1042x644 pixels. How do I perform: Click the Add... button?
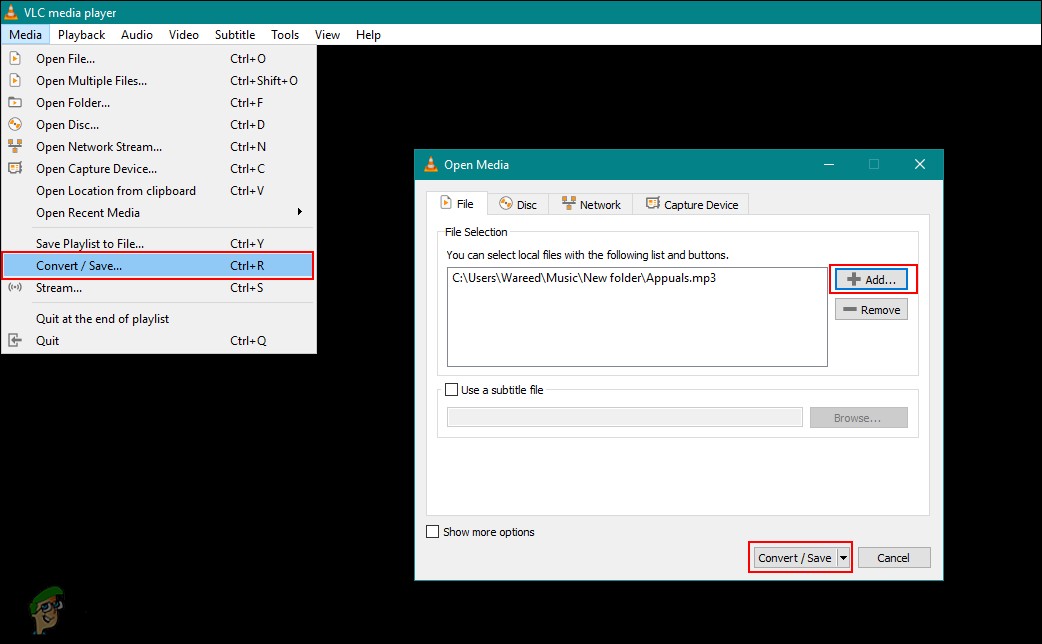(x=872, y=279)
